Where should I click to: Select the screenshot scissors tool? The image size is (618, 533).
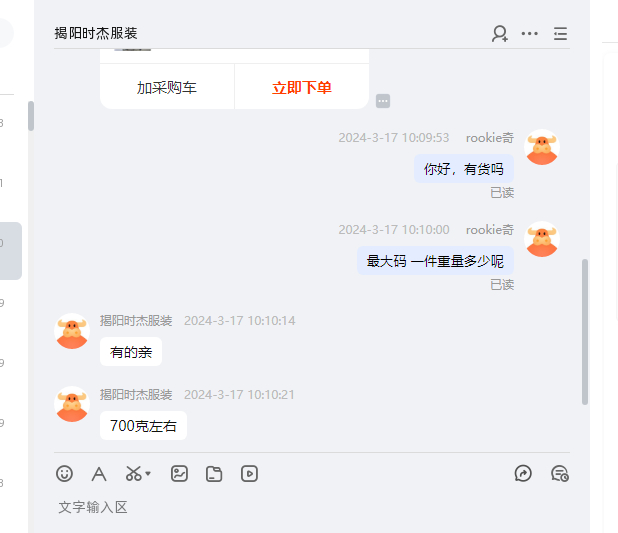(x=134, y=473)
